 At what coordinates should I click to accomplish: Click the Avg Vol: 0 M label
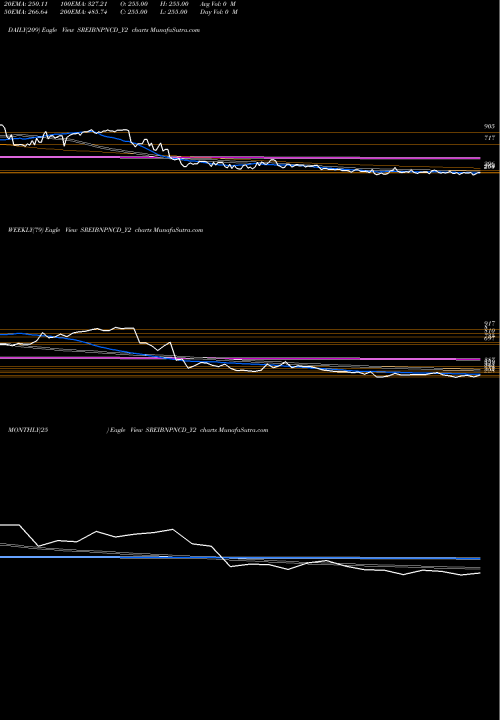click(218, 4)
